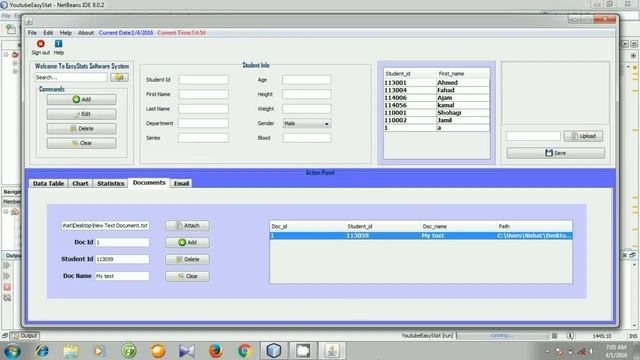
Task: Switch to the Data Table tab
Action: point(49,184)
